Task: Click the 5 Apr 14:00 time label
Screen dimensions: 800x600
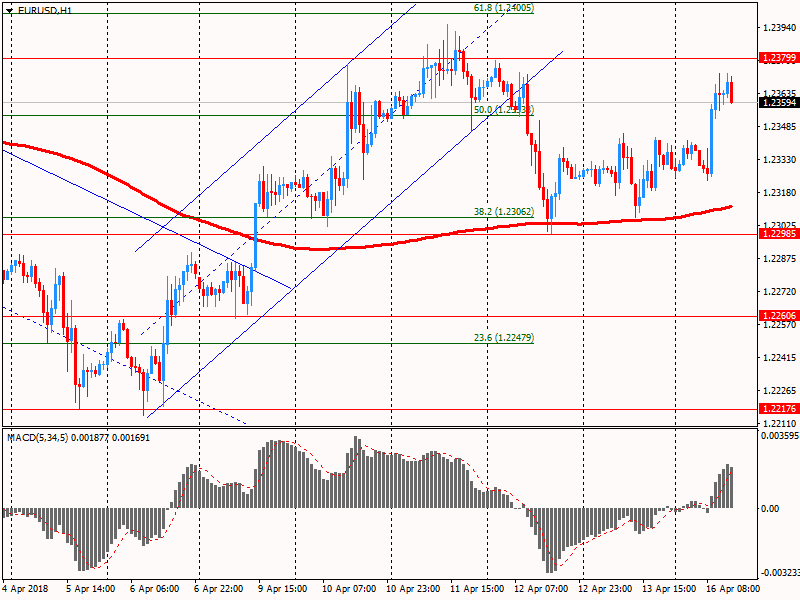Action: pyautogui.click(x=91, y=589)
